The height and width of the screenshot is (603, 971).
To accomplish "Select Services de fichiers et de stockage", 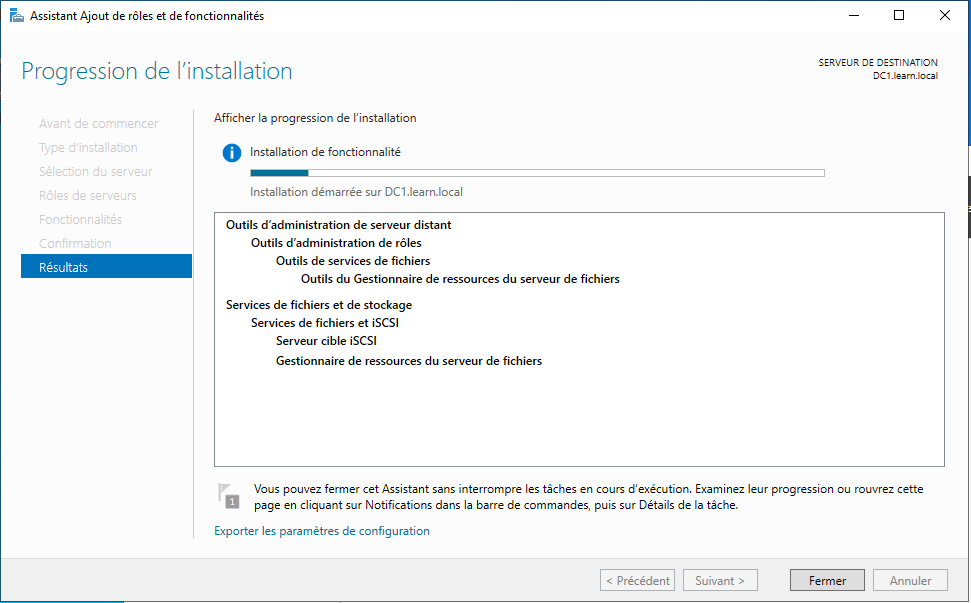I will [319, 304].
